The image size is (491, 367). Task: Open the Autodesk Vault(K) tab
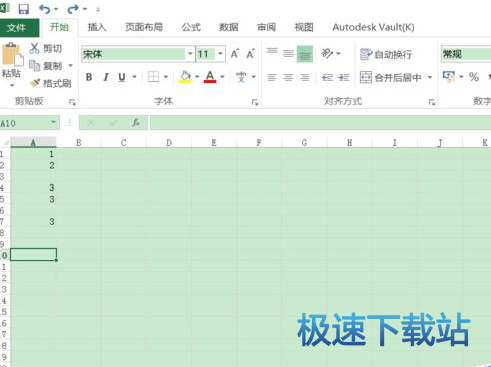click(373, 27)
